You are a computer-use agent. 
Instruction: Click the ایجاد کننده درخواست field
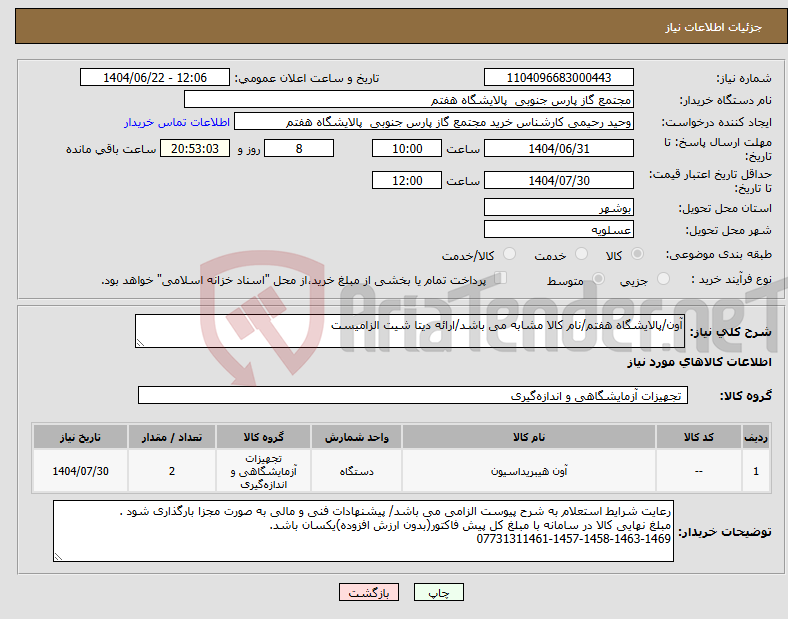(x=434, y=122)
